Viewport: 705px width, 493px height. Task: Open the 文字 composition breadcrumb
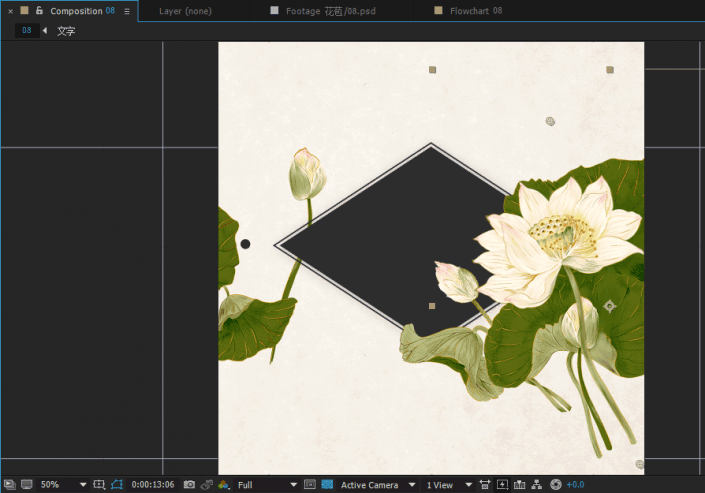click(x=66, y=31)
